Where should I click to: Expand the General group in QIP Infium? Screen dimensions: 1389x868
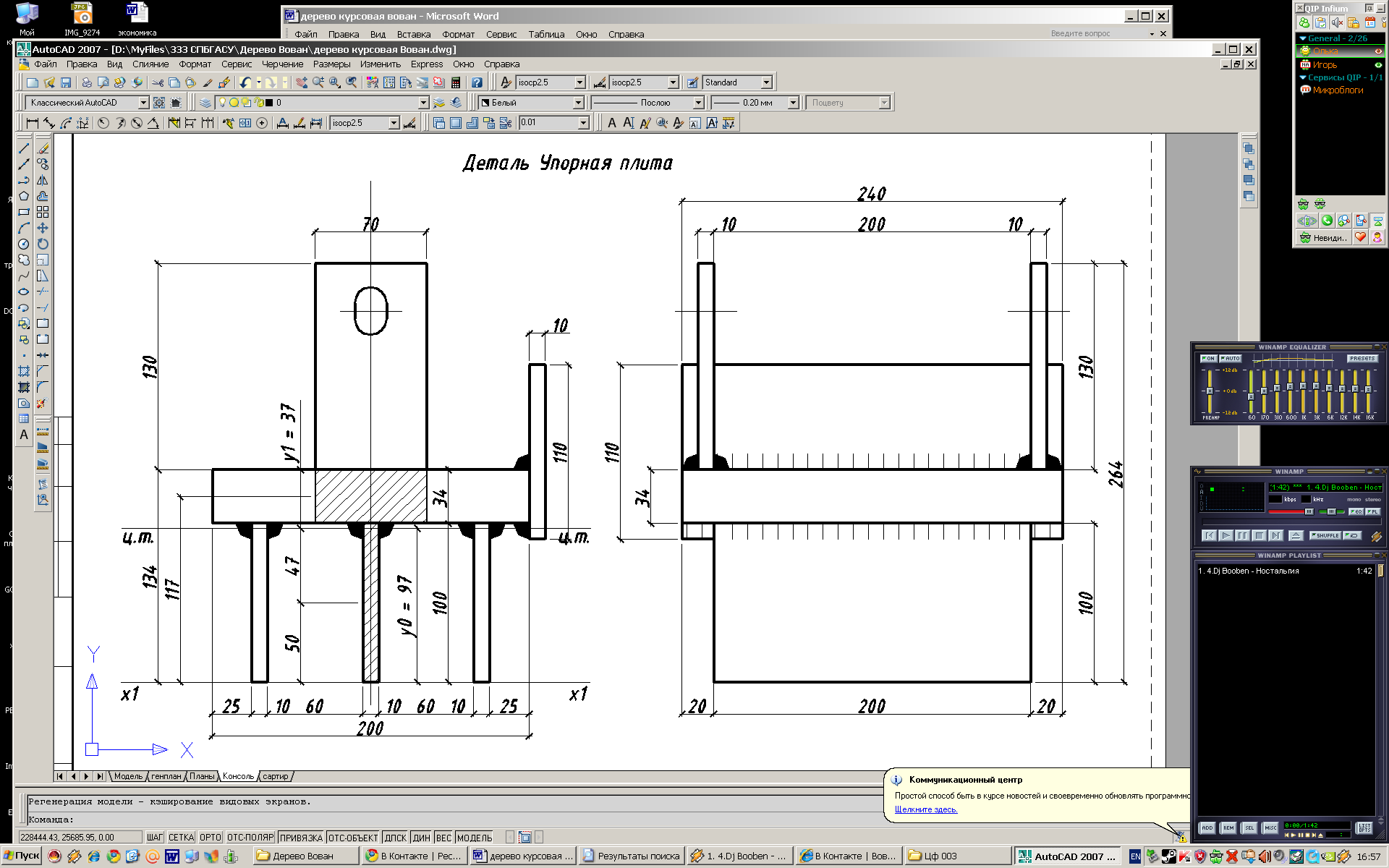coord(1303,38)
